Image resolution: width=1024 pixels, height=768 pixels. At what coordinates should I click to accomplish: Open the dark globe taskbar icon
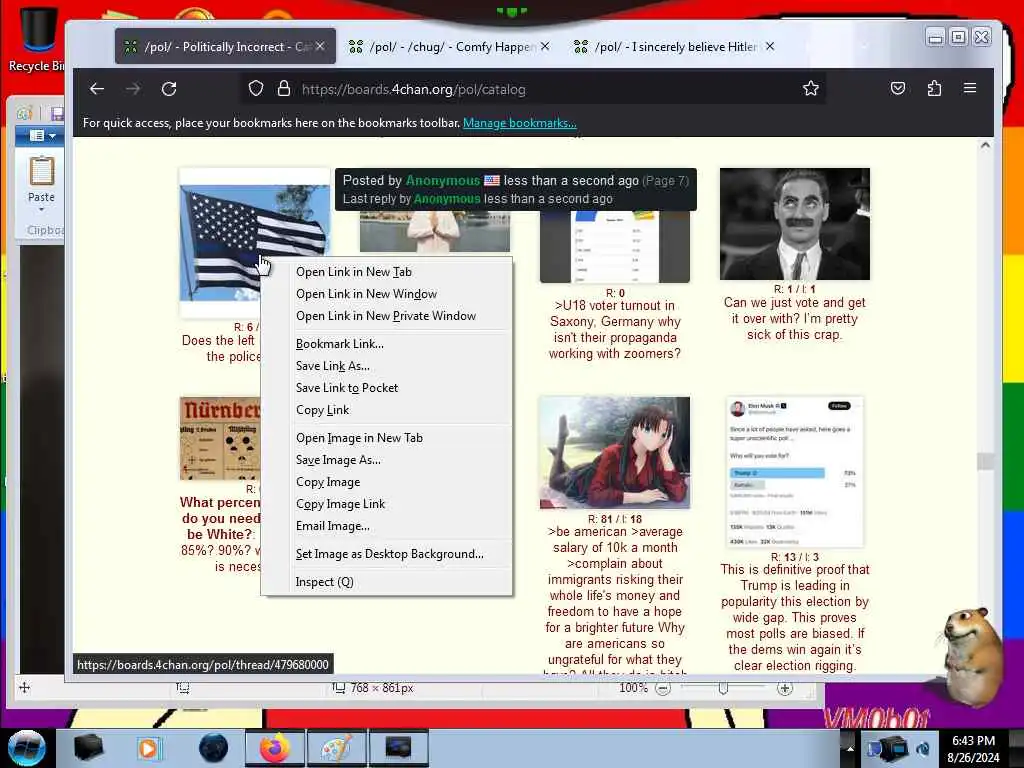click(x=213, y=748)
